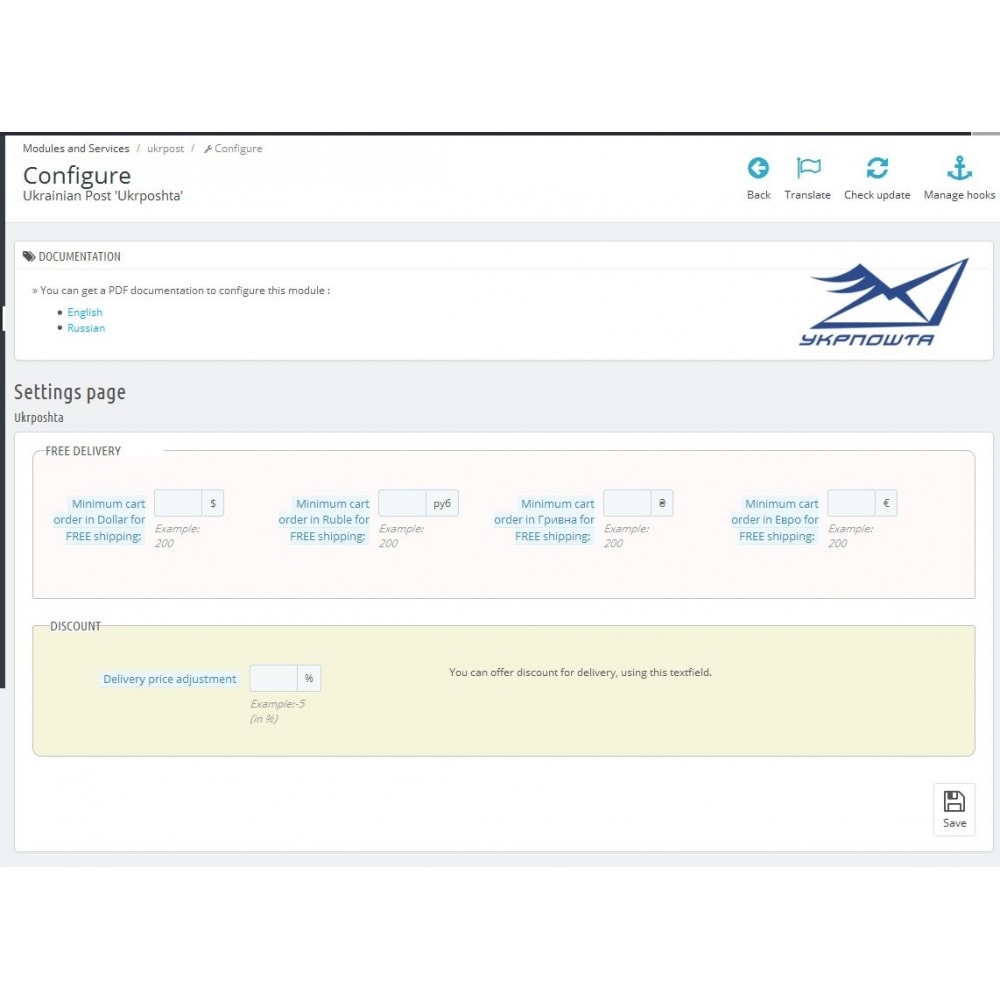
Task: Click the Modules and Services breadcrumb
Action: (76, 148)
